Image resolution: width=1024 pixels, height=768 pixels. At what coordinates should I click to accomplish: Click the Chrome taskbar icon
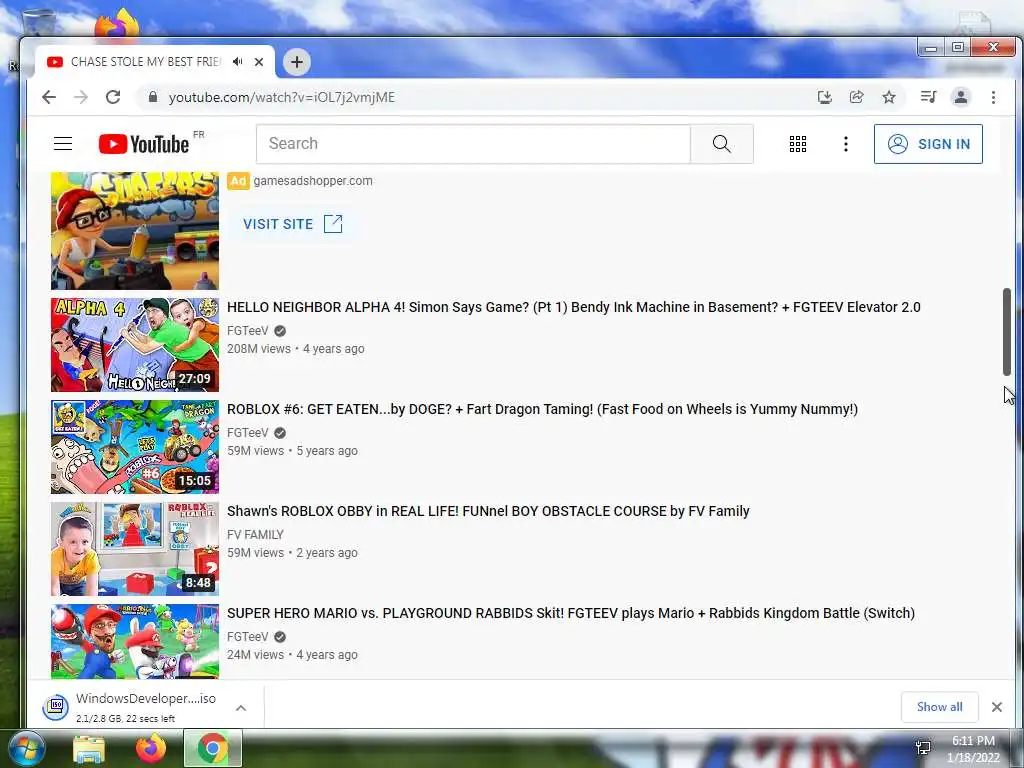[212, 748]
